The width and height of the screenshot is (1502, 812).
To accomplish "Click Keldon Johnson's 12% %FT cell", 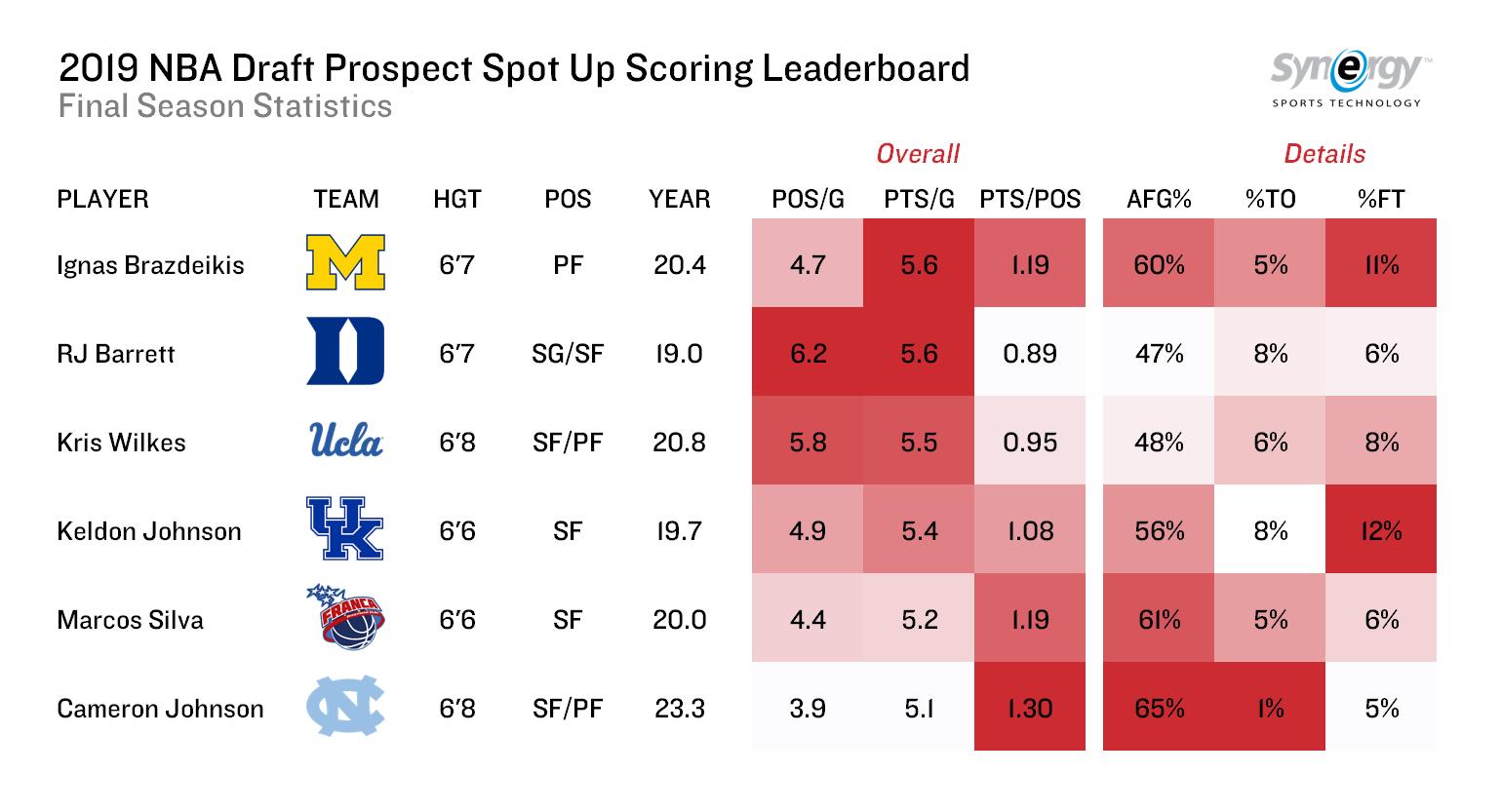I will pos(1381,530).
